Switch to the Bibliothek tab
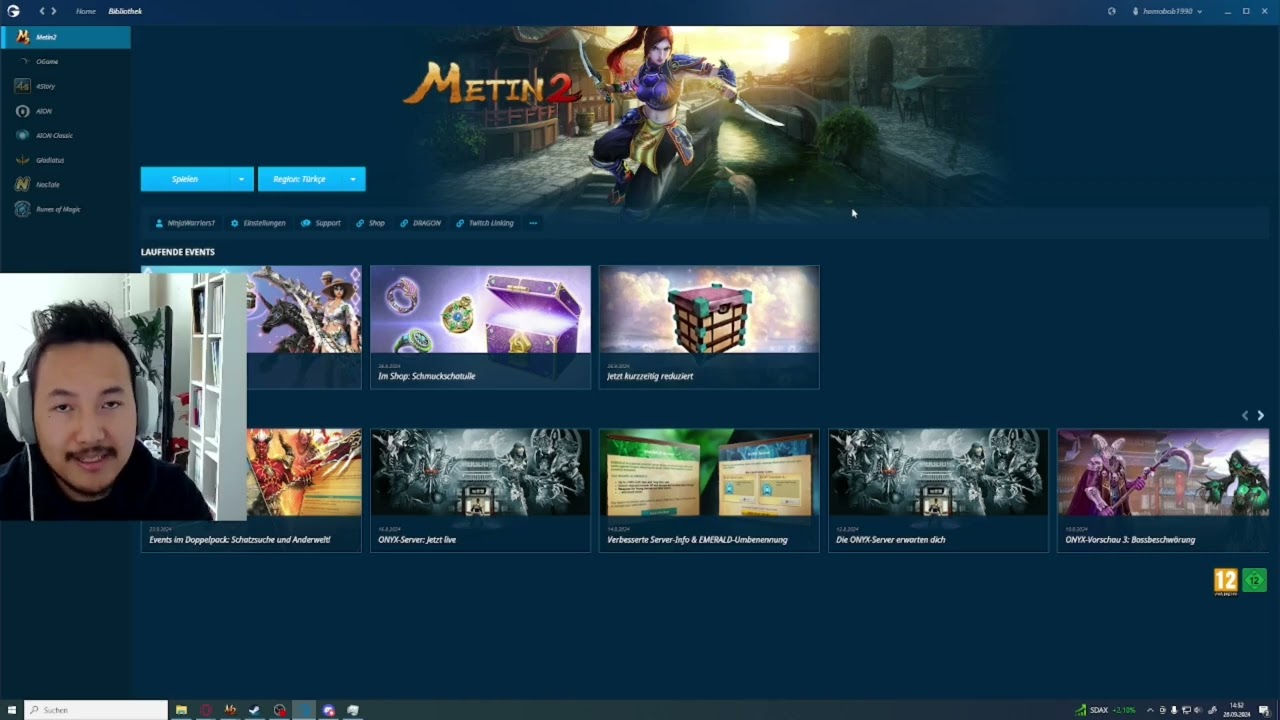Image resolution: width=1280 pixels, height=720 pixels. point(125,11)
